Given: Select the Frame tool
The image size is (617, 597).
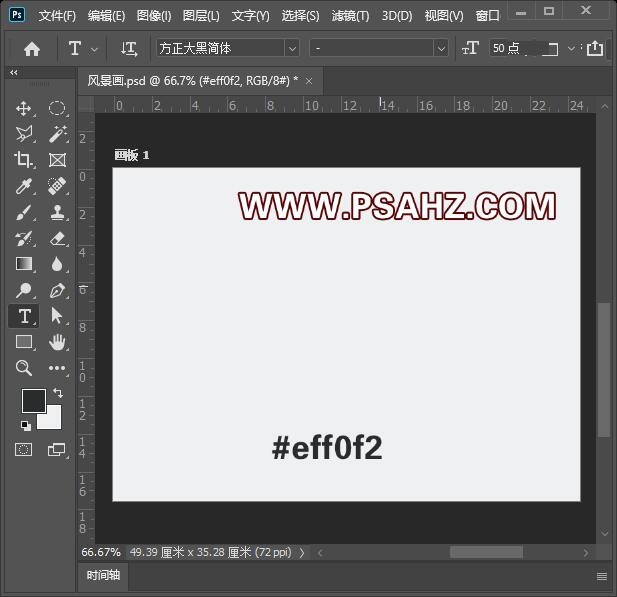Looking at the screenshot, I should pos(57,160).
